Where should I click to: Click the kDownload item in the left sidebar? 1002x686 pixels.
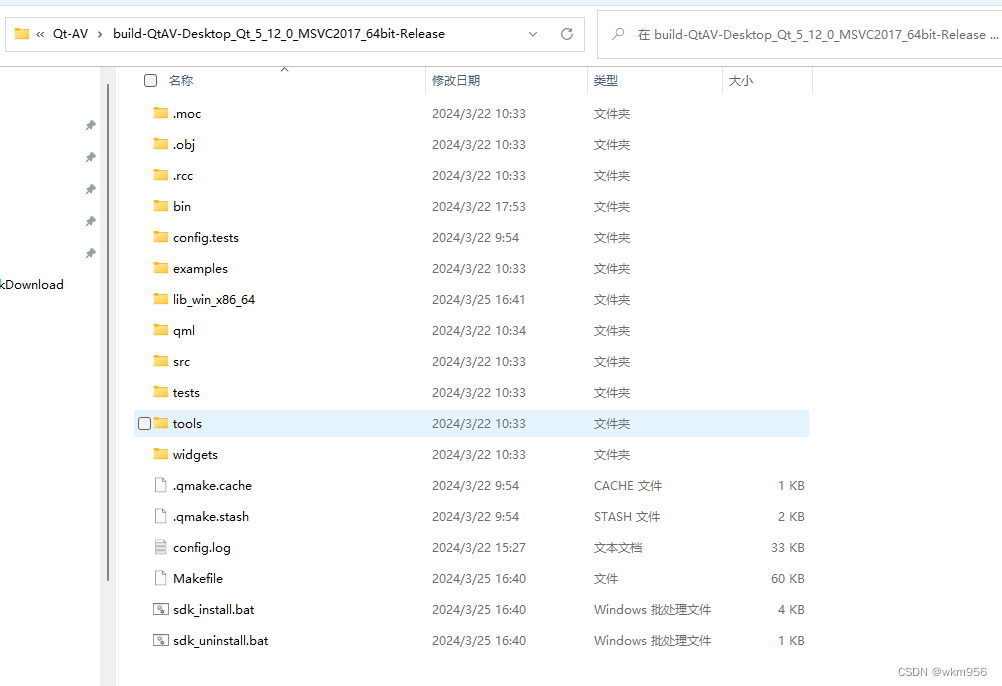pos(31,284)
